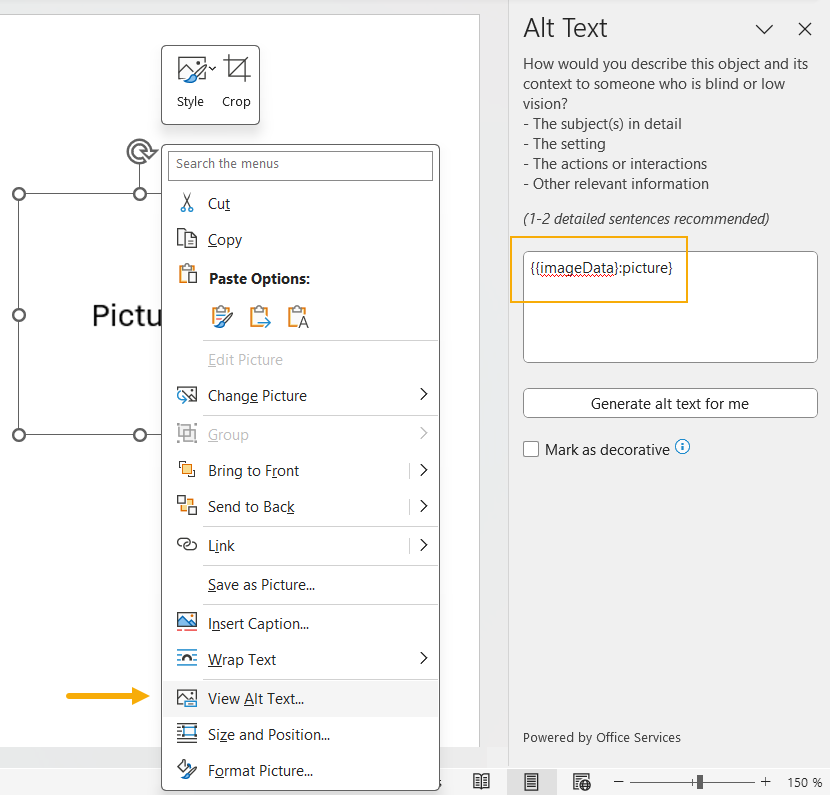Open the picture Style gallery
This screenshot has height=795, width=830.
point(190,83)
